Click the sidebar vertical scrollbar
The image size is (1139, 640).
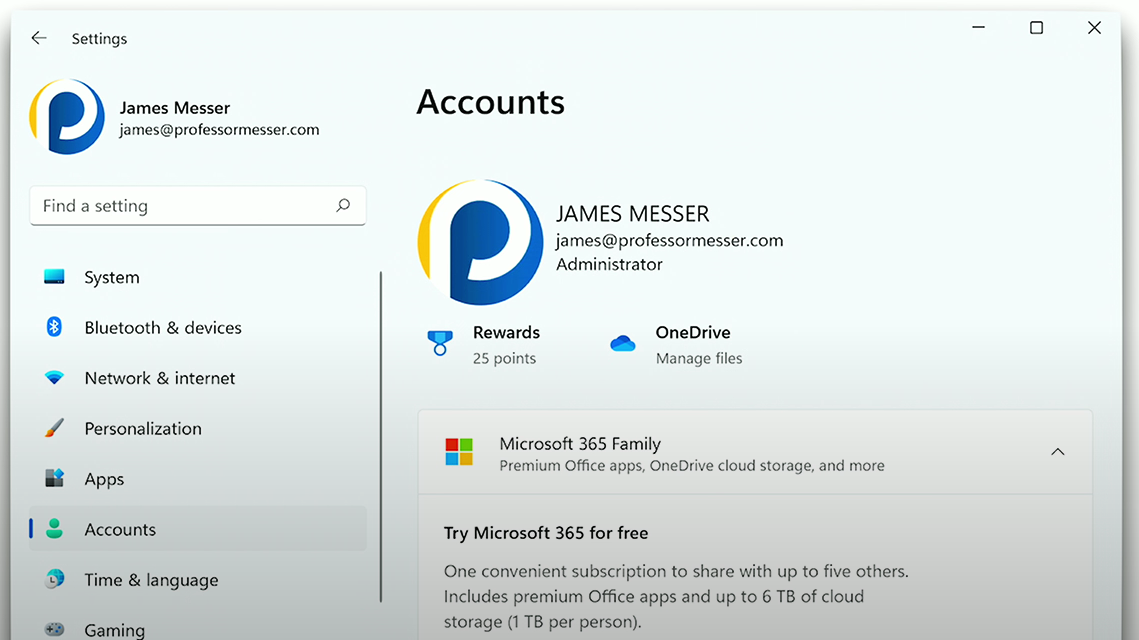pyautogui.click(x=381, y=437)
